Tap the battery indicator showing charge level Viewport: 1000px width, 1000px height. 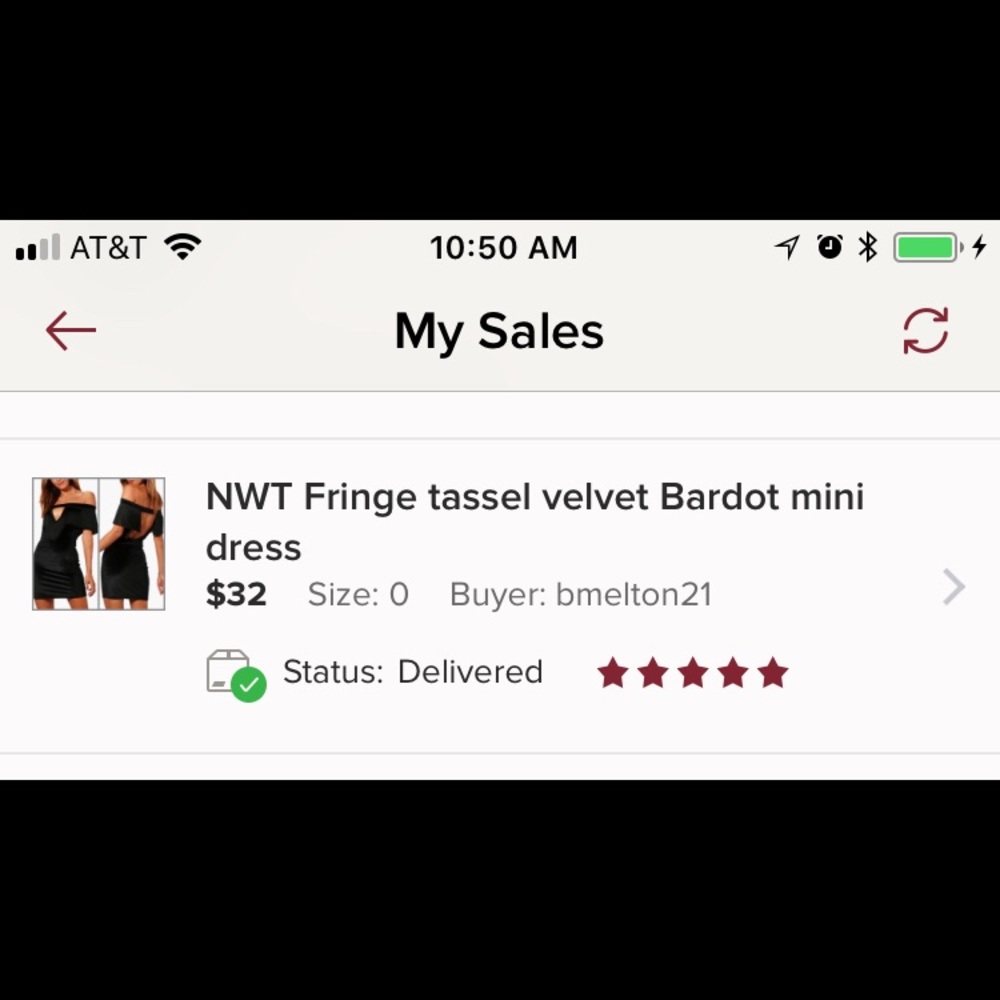pos(925,246)
